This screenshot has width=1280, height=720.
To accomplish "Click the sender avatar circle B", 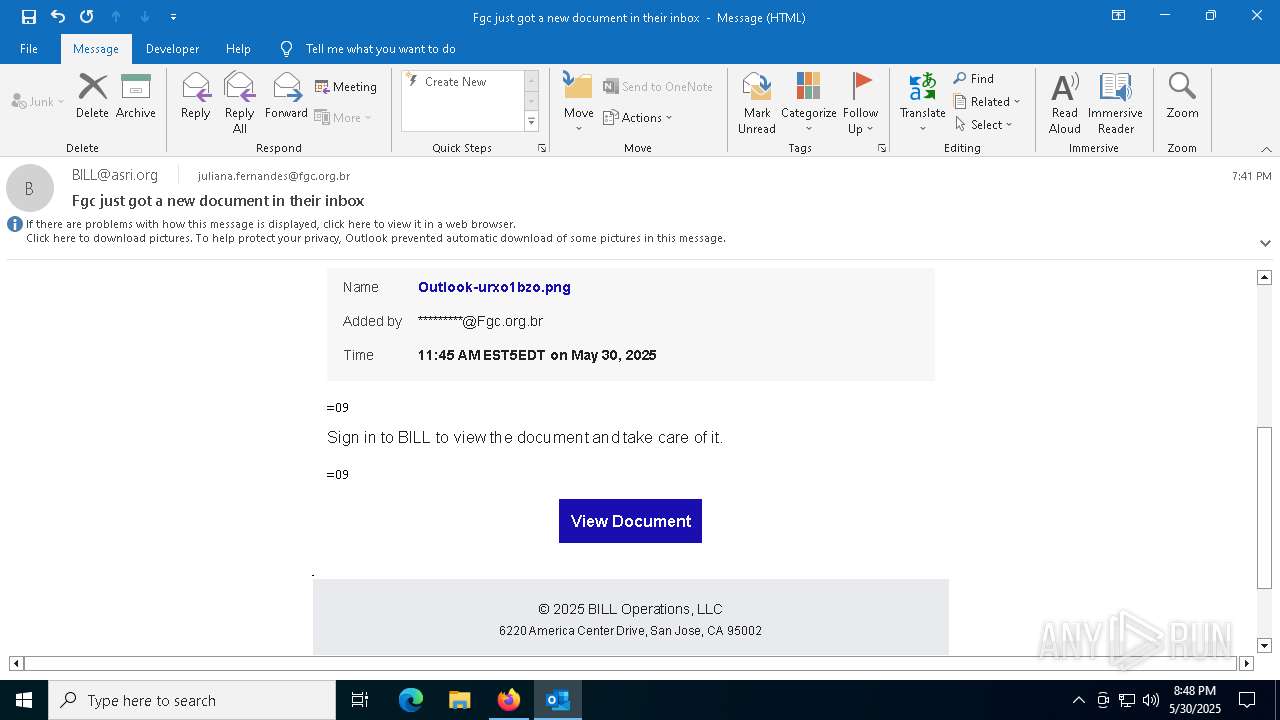I will click(30, 188).
